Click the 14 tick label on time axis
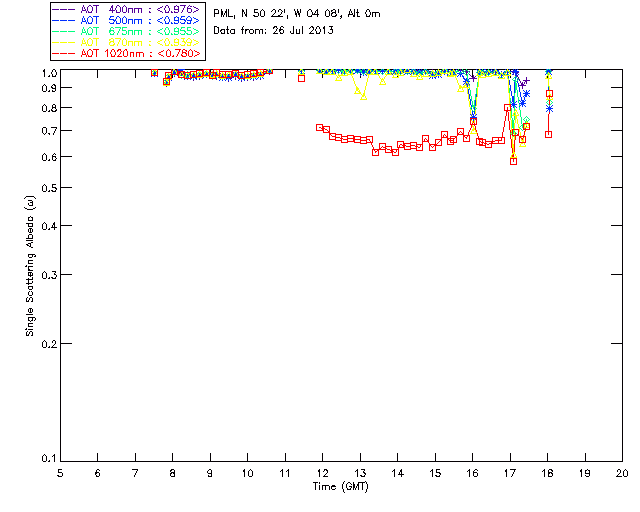640x512 pixels. (398, 473)
